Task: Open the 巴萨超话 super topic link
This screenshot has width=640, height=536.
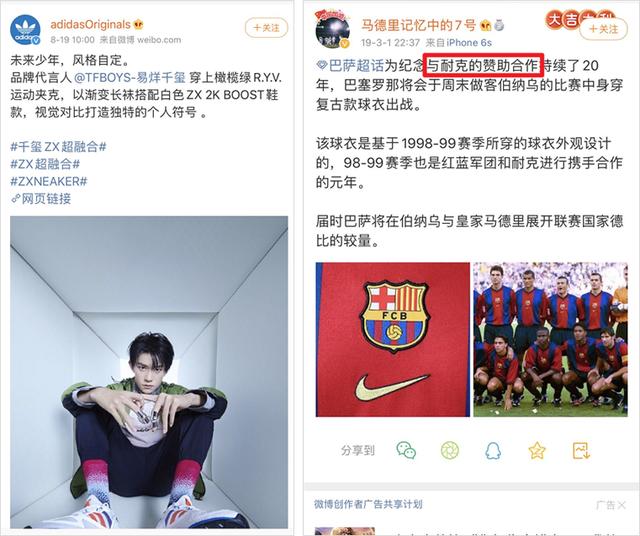Action: point(351,66)
